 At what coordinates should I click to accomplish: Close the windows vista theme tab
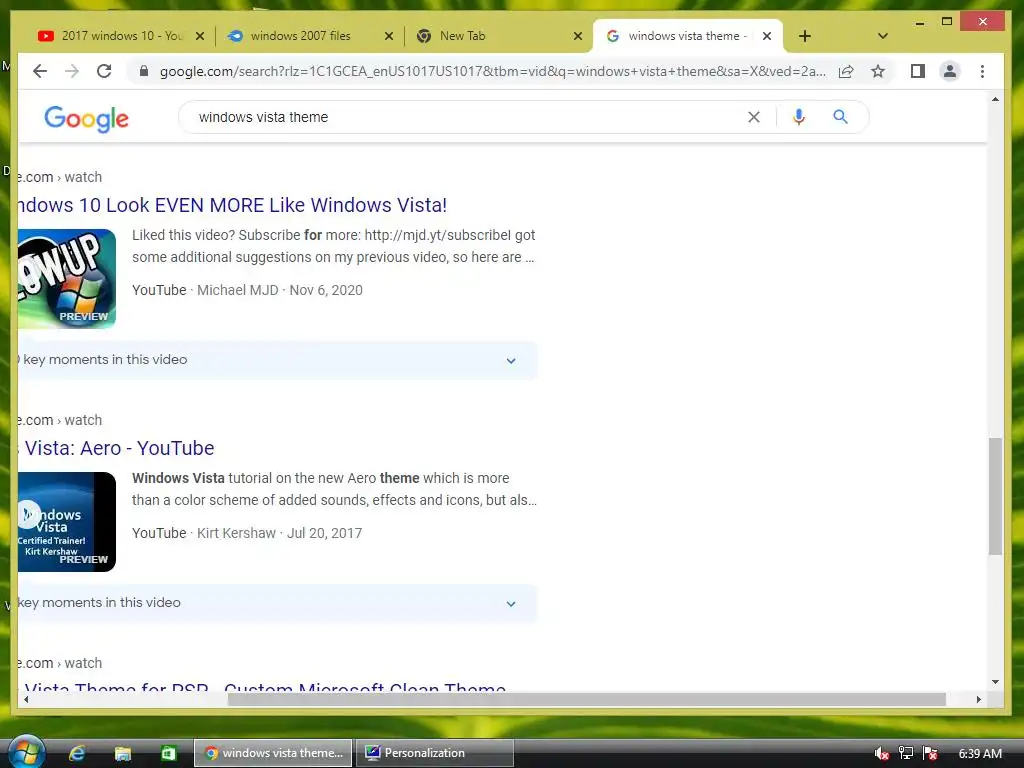(767, 36)
